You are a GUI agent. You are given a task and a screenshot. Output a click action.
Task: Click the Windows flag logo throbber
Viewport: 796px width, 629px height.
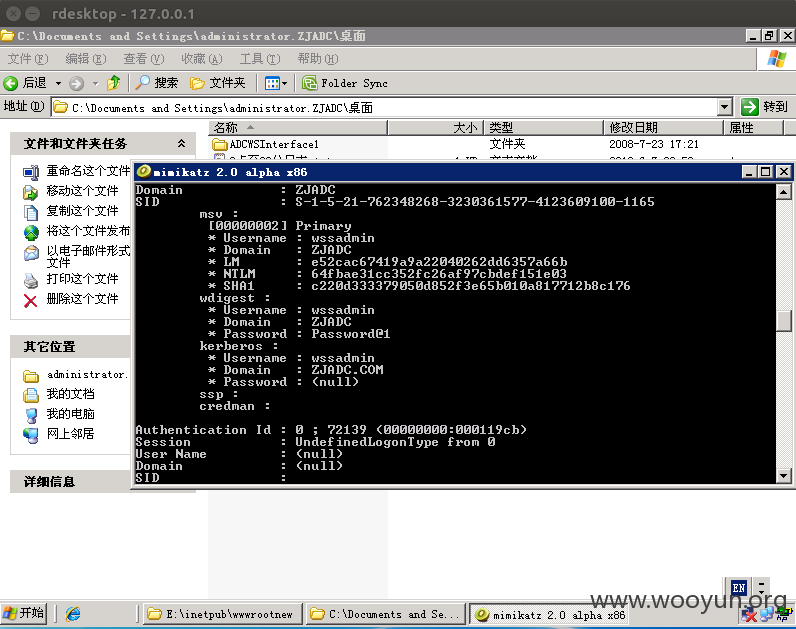tap(776, 59)
